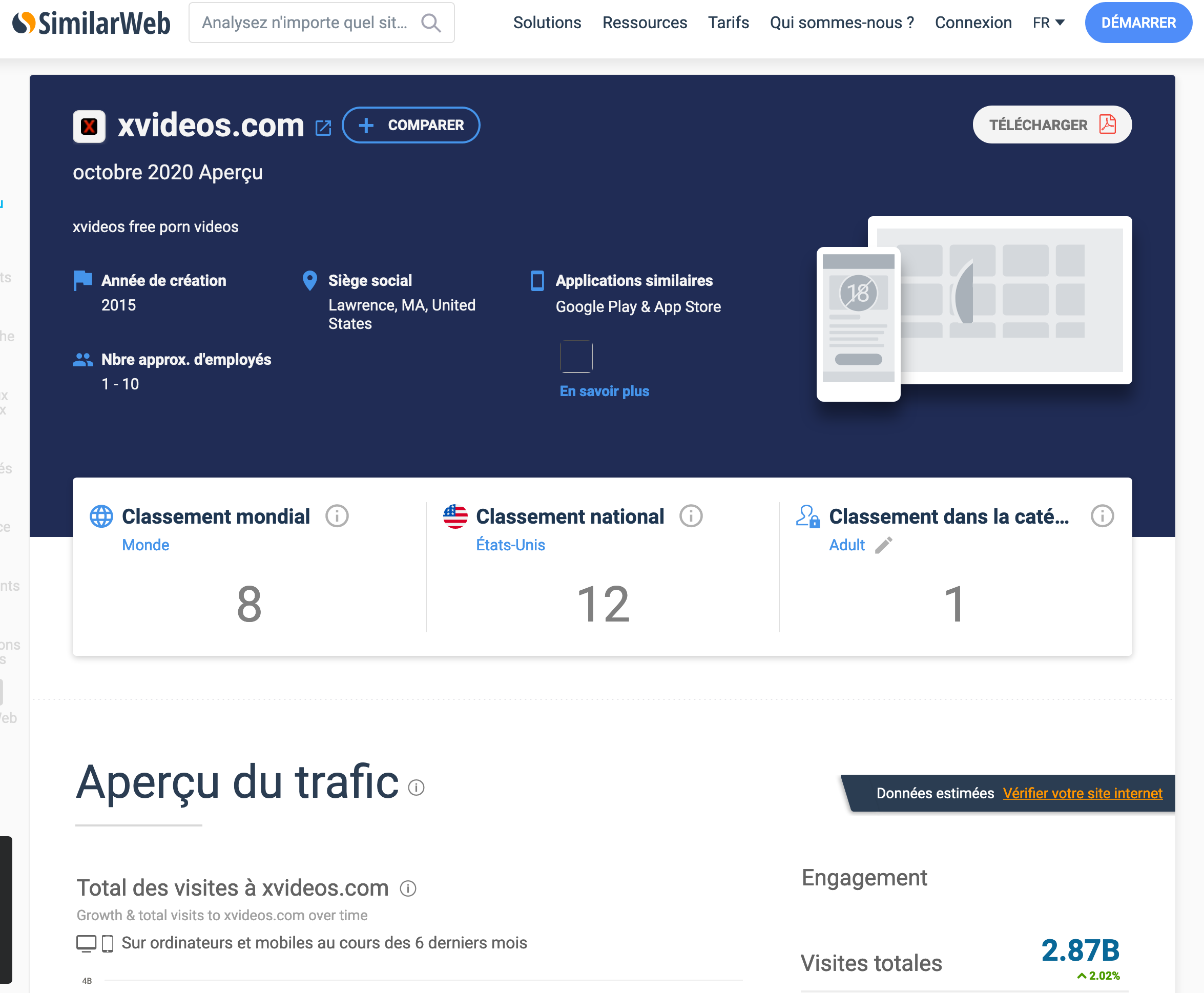The width and height of the screenshot is (1204, 993).
Task: Click the SimilarWeb logo
Action: click(92, 23)
